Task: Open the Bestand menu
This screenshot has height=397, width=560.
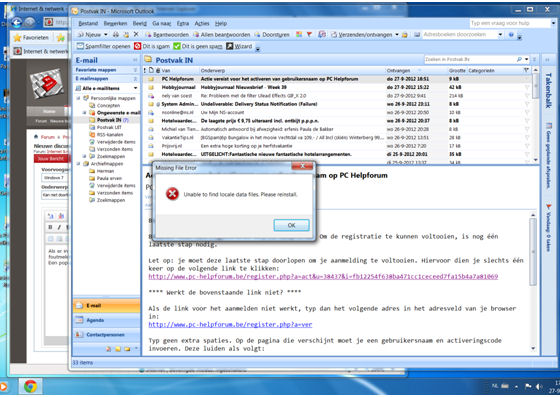Action: click(88, 23)
